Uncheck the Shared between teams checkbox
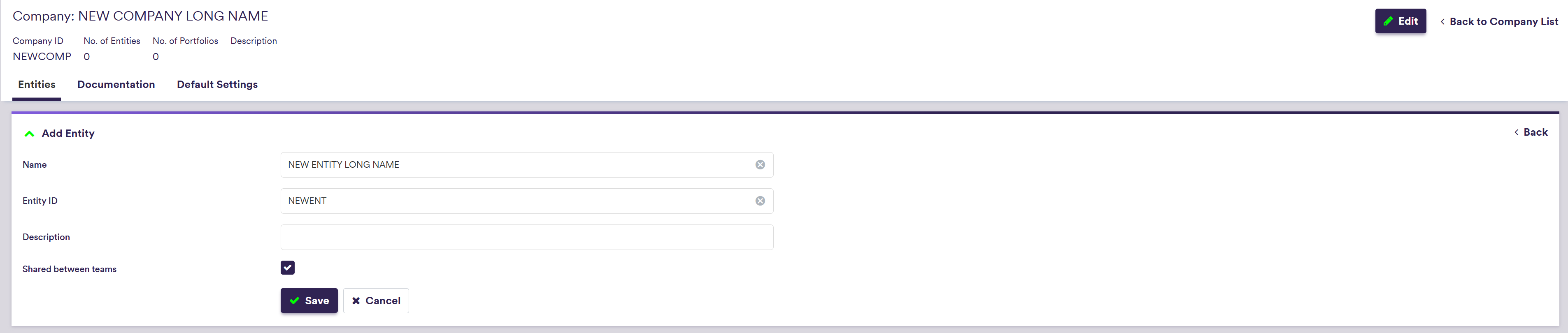Screen dimensions: 1568x333 [287, 268]
